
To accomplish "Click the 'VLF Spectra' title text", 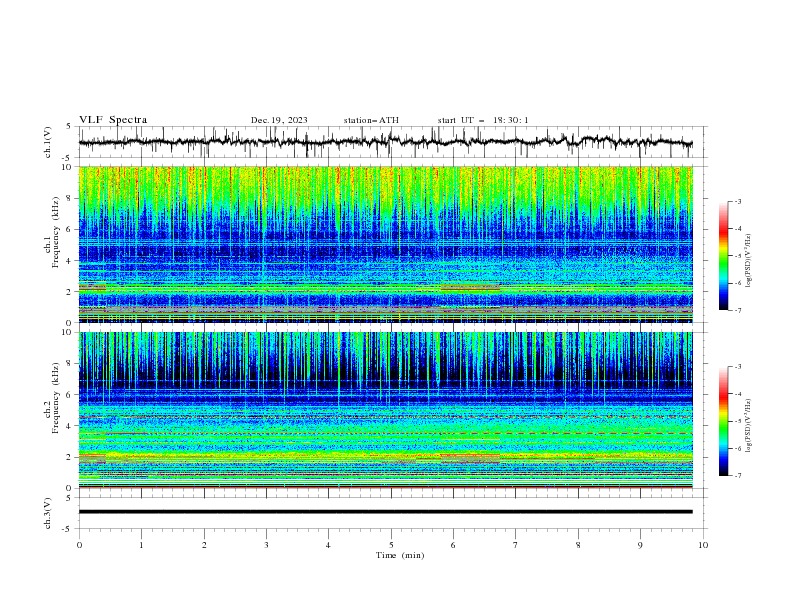I will (x=113, y=120).
